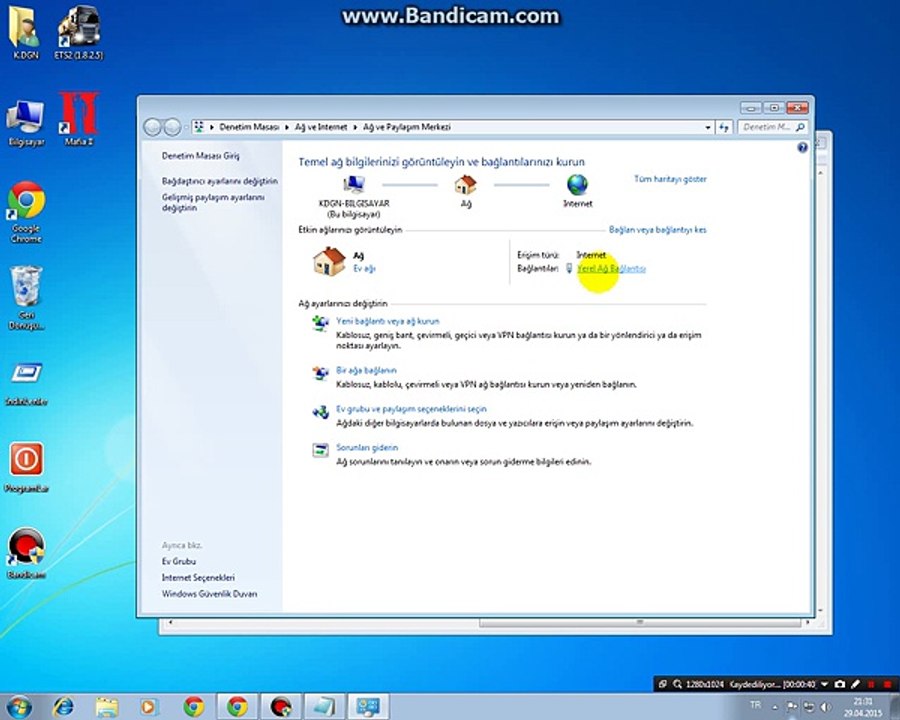The image size is (900, 720).
Task: Open first Chrome taskbar icon
Action: tap(194, 706)
